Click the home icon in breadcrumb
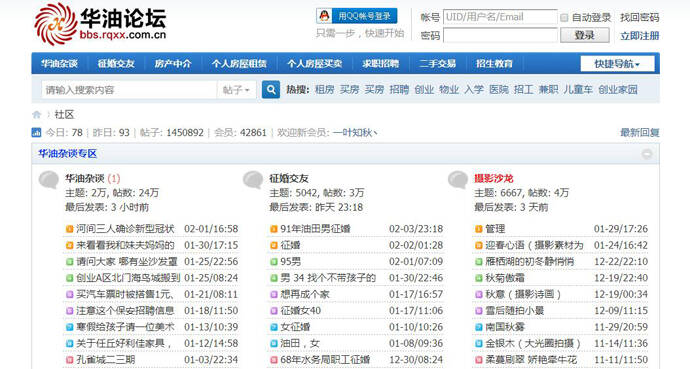This screenshot has width=690, height=369. coord(37,115)
